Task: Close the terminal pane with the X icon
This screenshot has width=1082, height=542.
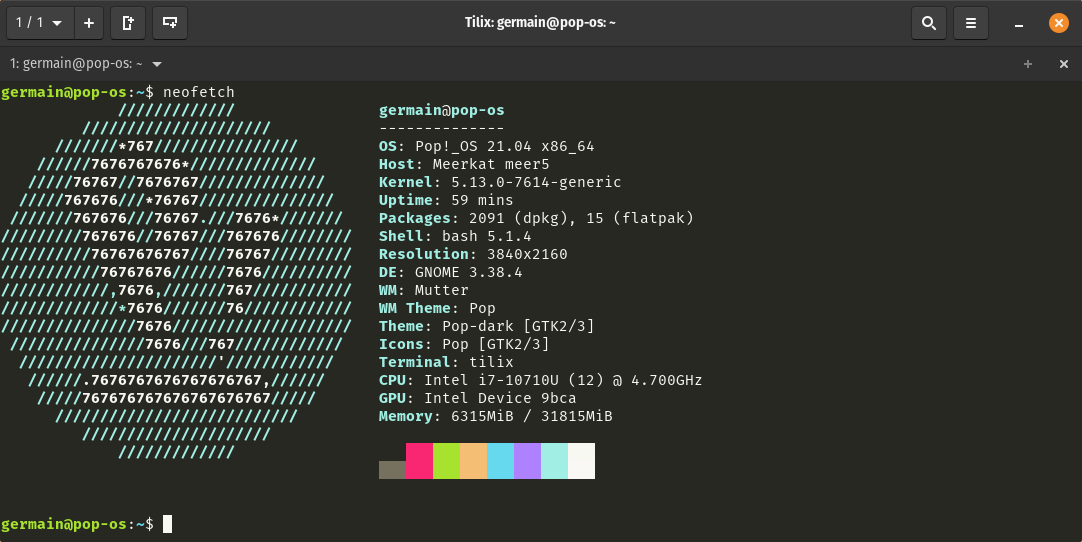Action: pyautogui.click(x=1063, y=64)
